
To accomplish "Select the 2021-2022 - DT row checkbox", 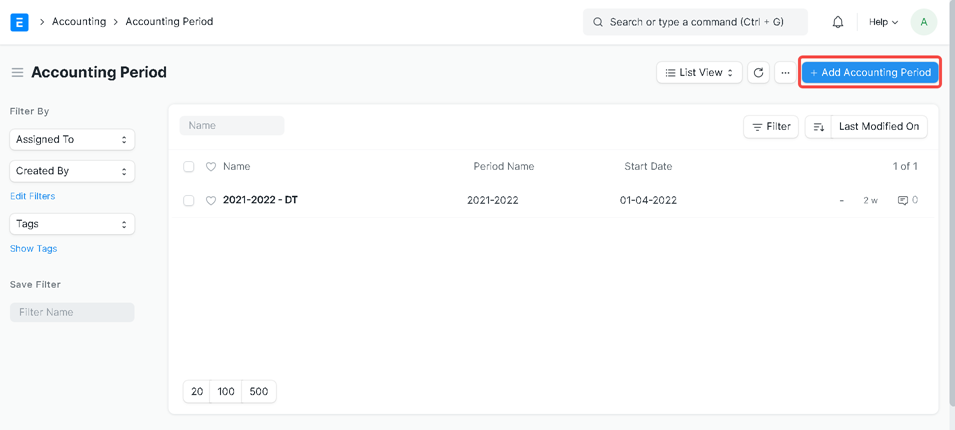I will pos(189,201).
